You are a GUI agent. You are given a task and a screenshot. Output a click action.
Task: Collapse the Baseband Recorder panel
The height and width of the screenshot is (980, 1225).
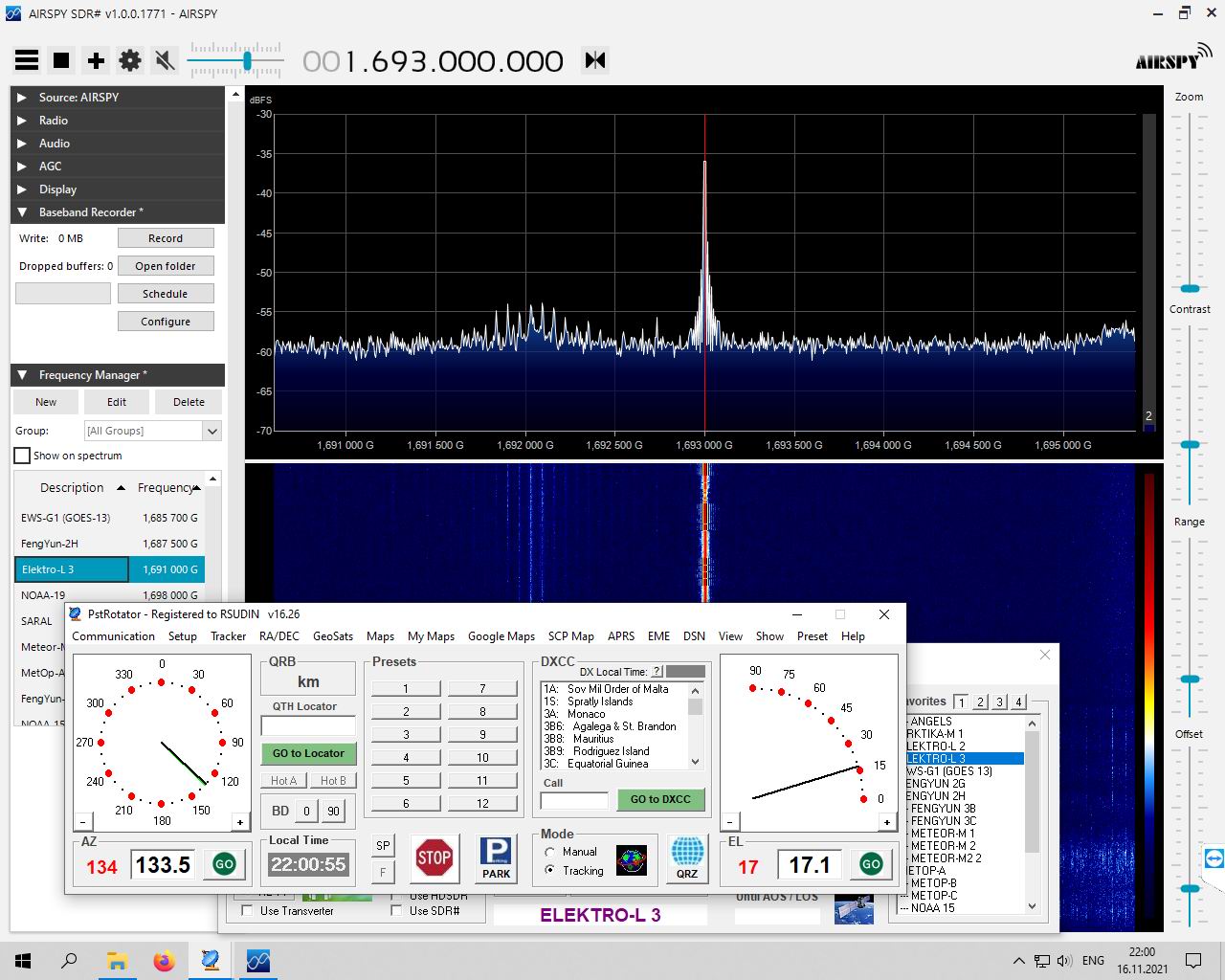click(x=118, y=212)
